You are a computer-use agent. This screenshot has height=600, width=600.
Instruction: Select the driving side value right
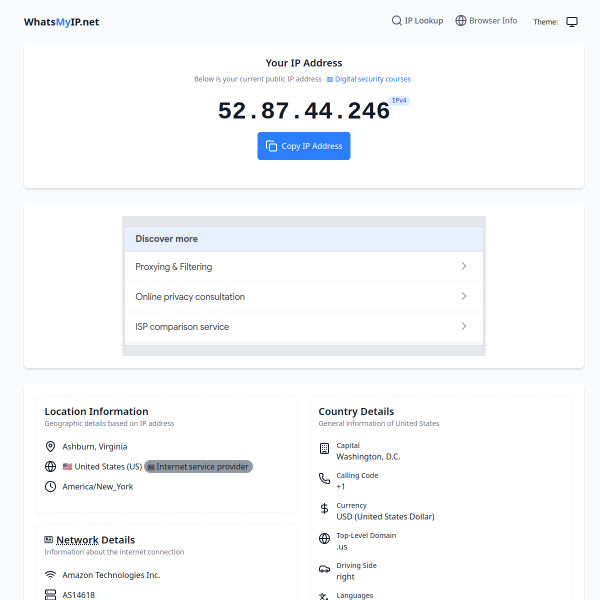pyautogui.click(x=345, y=577)
